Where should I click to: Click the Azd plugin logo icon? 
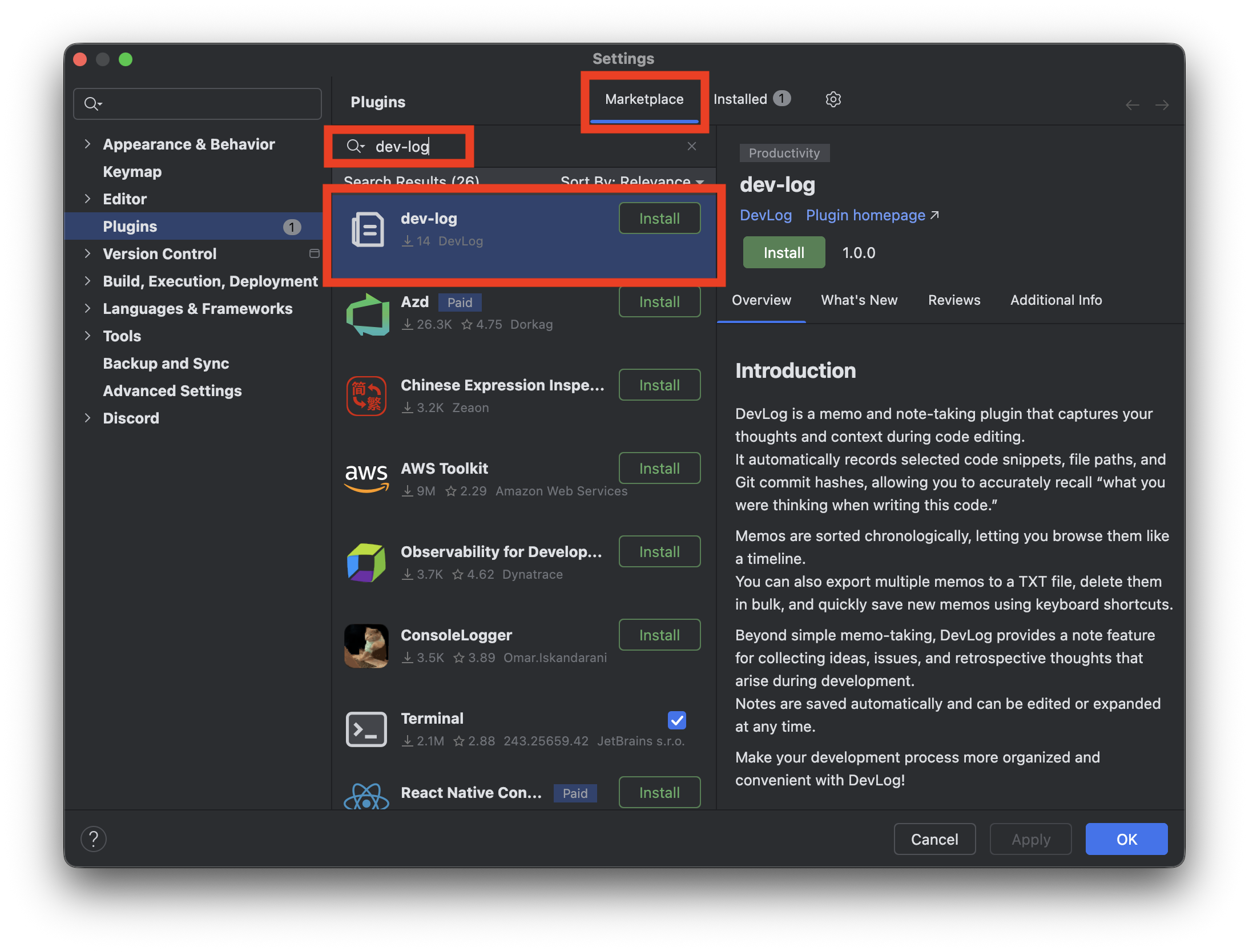tap(367, 314)
